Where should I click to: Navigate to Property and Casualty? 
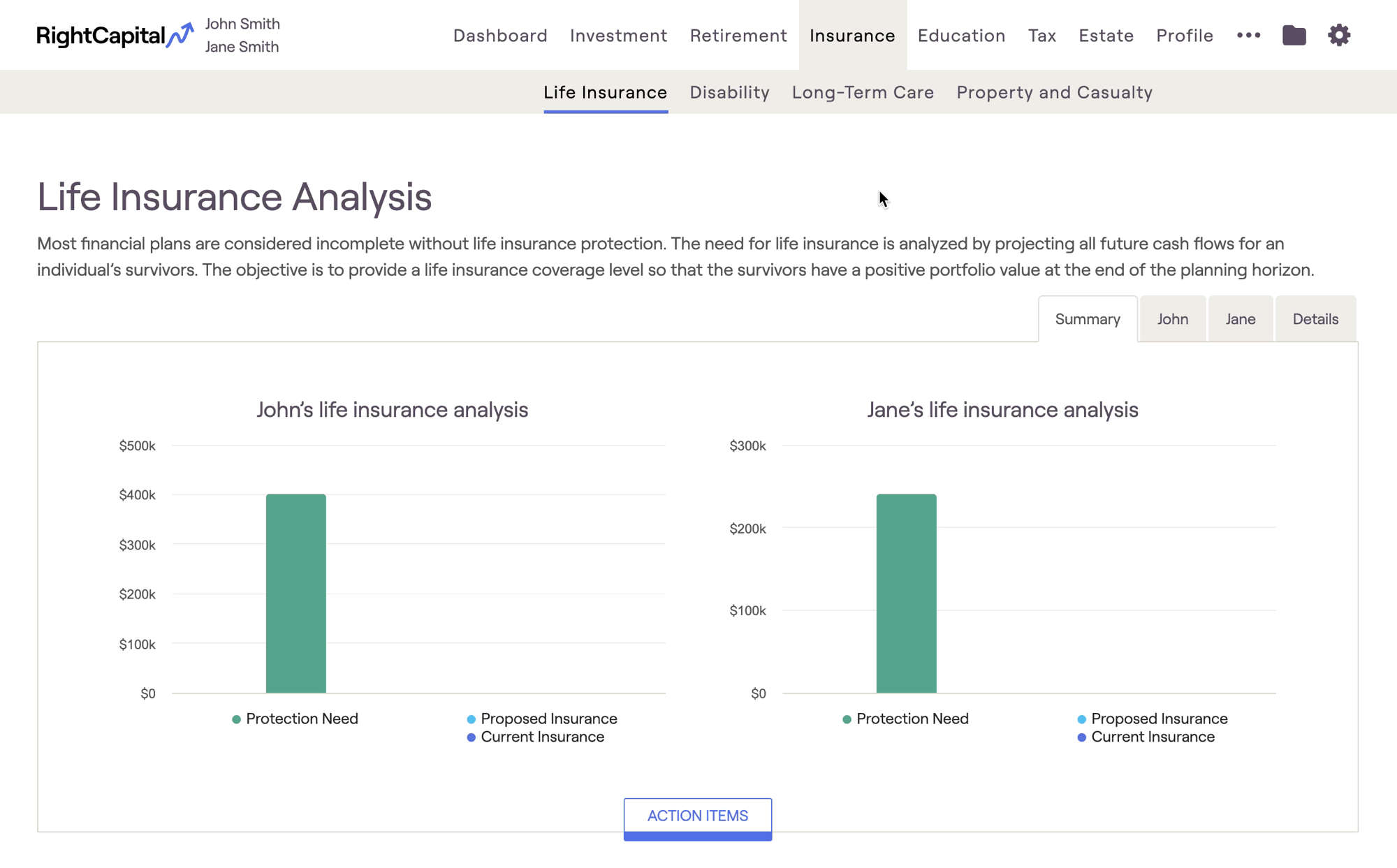coord(1054,92)
